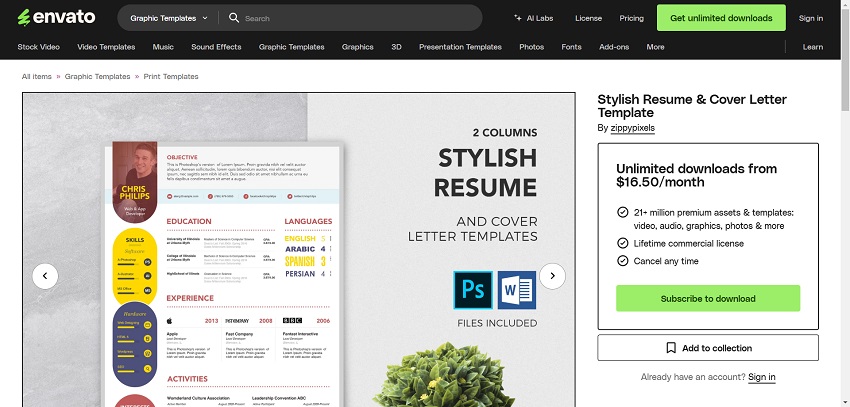Click Subscribe to download button
The height and width of the screenshot is (407, 850).
click(708, 298)
